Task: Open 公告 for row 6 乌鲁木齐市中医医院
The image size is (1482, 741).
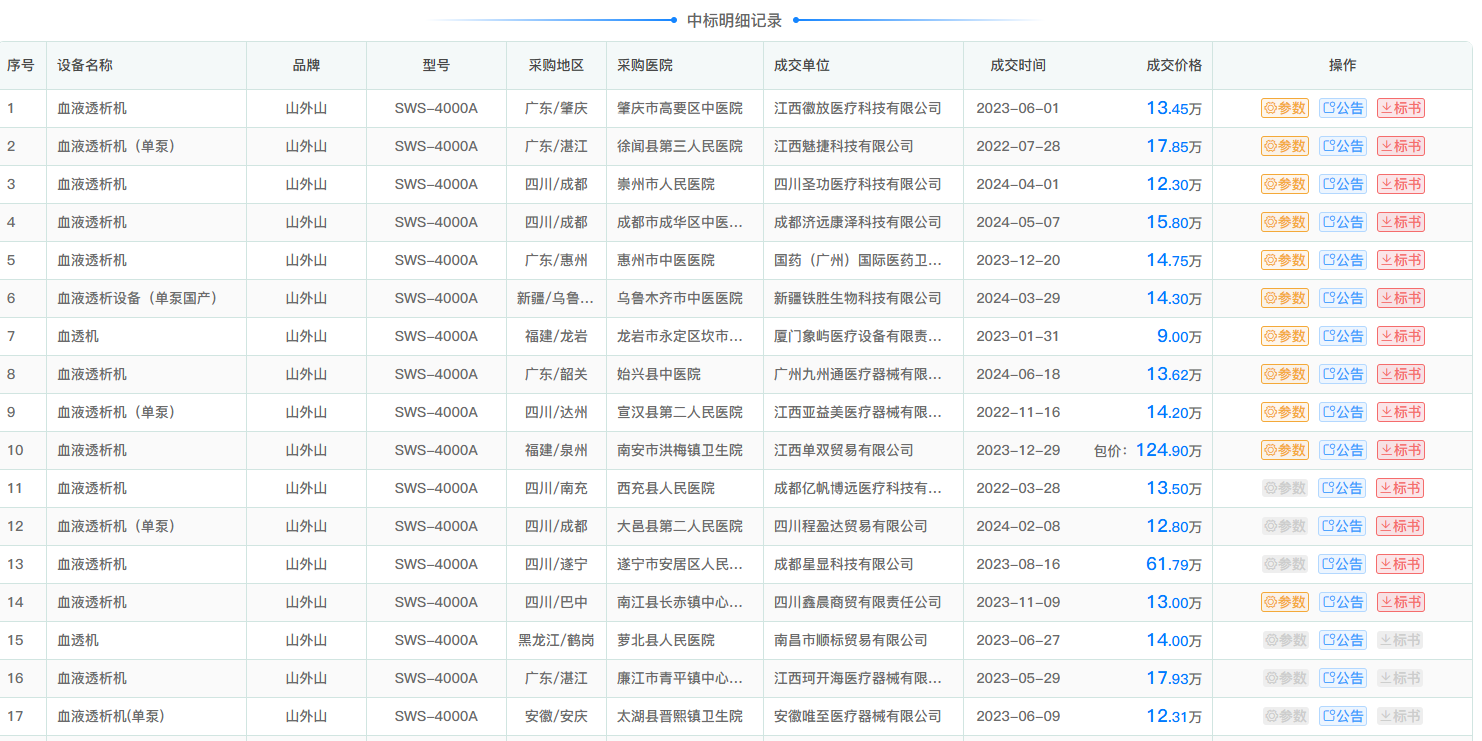Action: pos(1343,298)
